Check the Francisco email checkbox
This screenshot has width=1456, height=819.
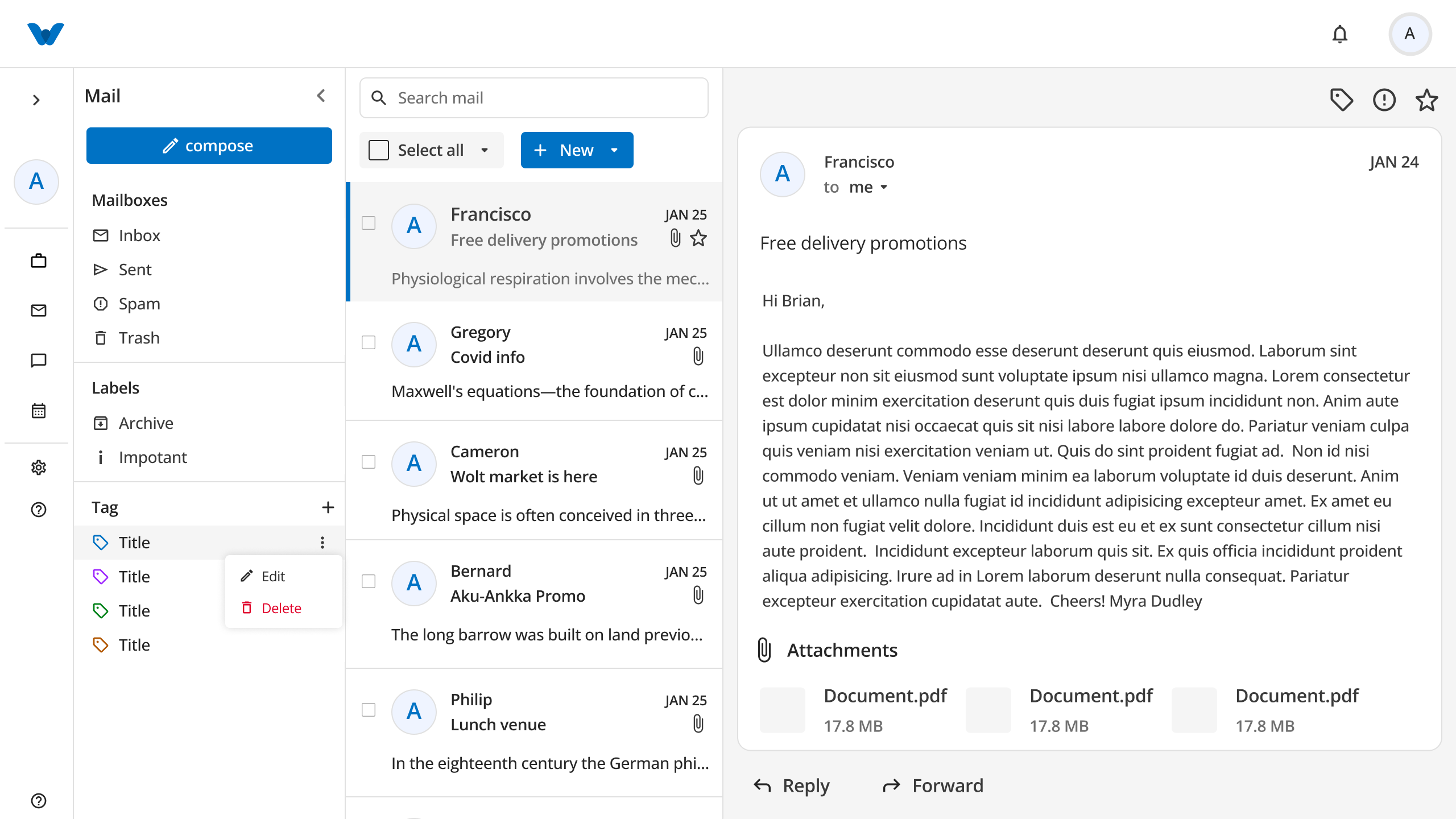coord(369,223)
